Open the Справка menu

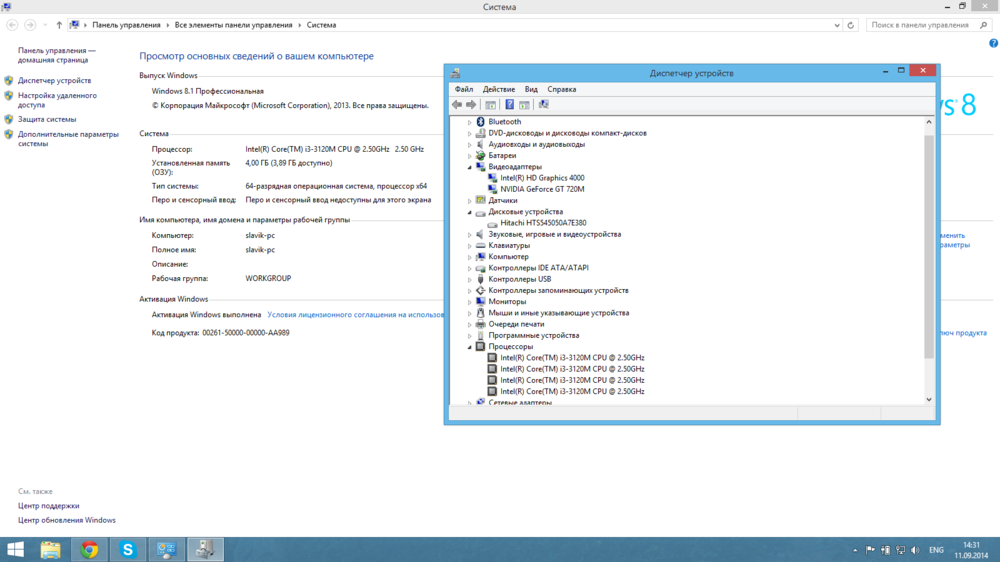[x=561, y=89]
